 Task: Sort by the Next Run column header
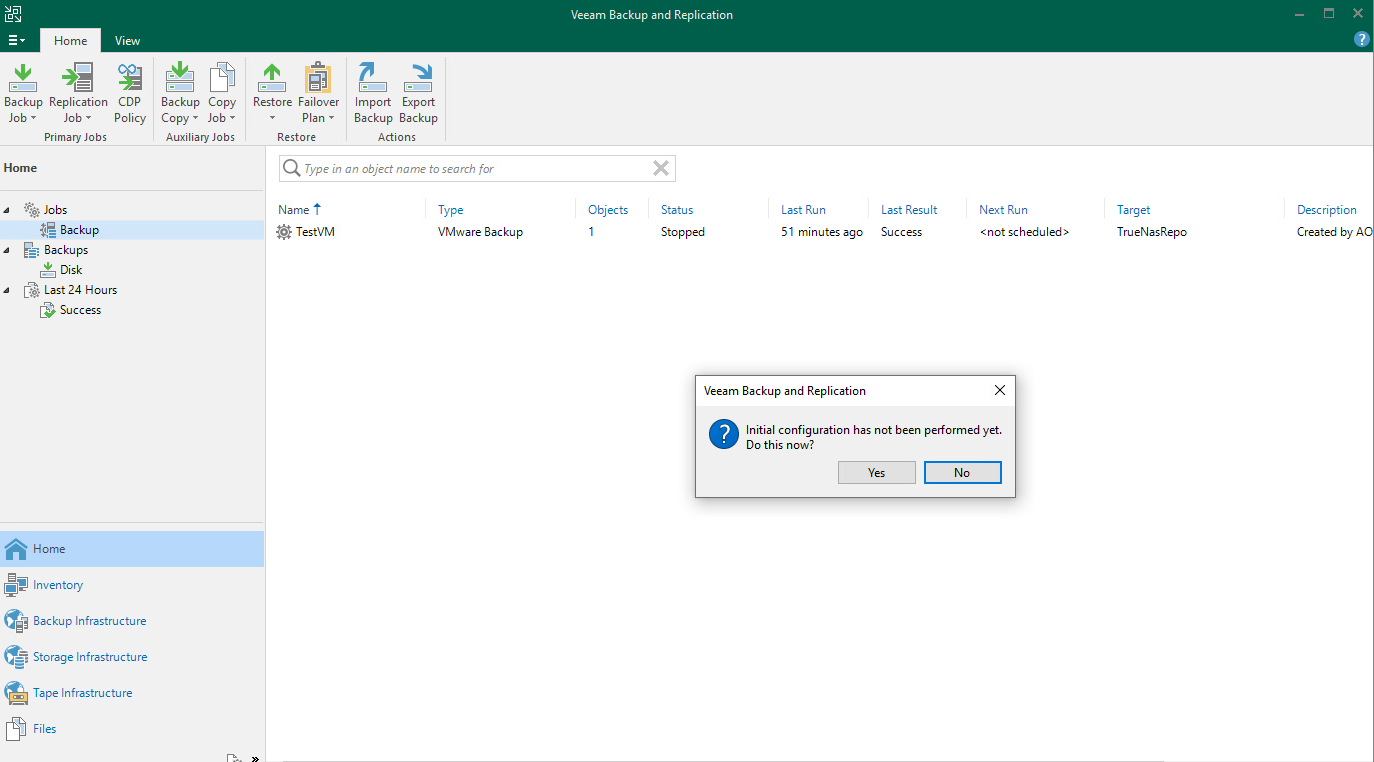1003,210
